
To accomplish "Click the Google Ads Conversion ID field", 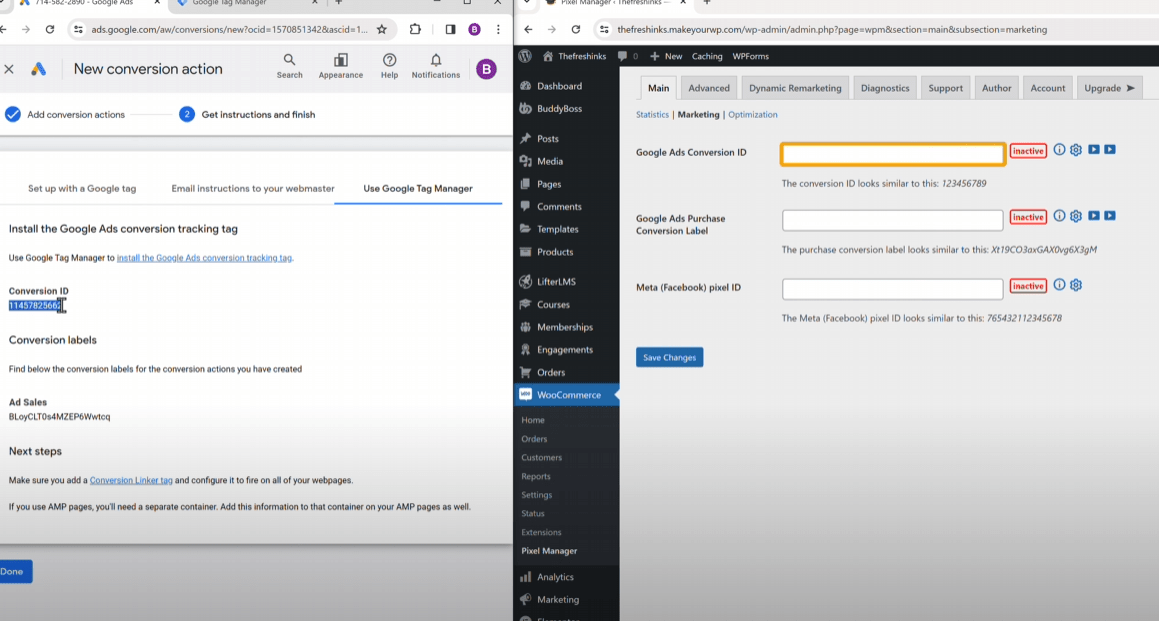I will click(x=892, y=154).
